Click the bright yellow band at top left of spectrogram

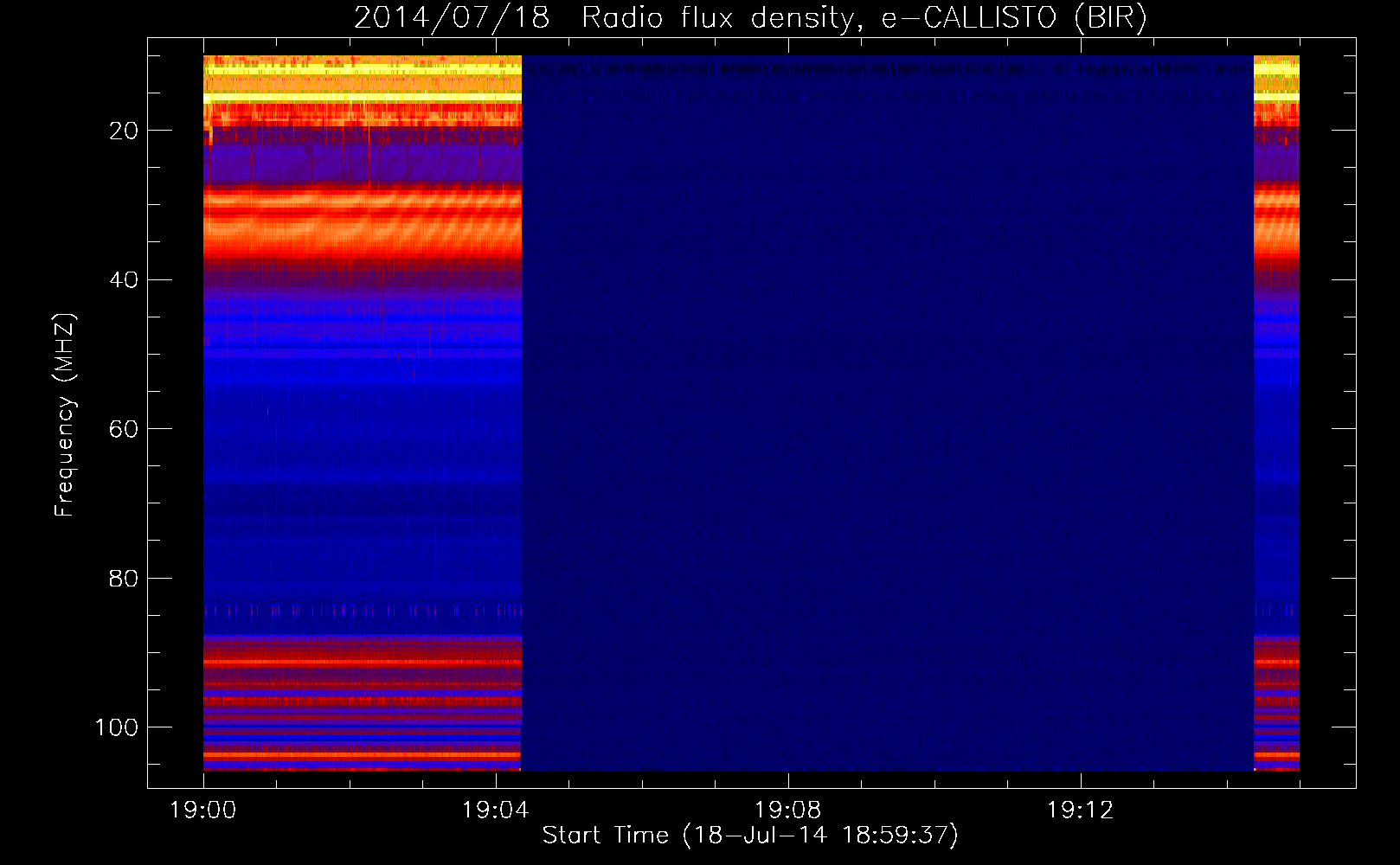363,80
